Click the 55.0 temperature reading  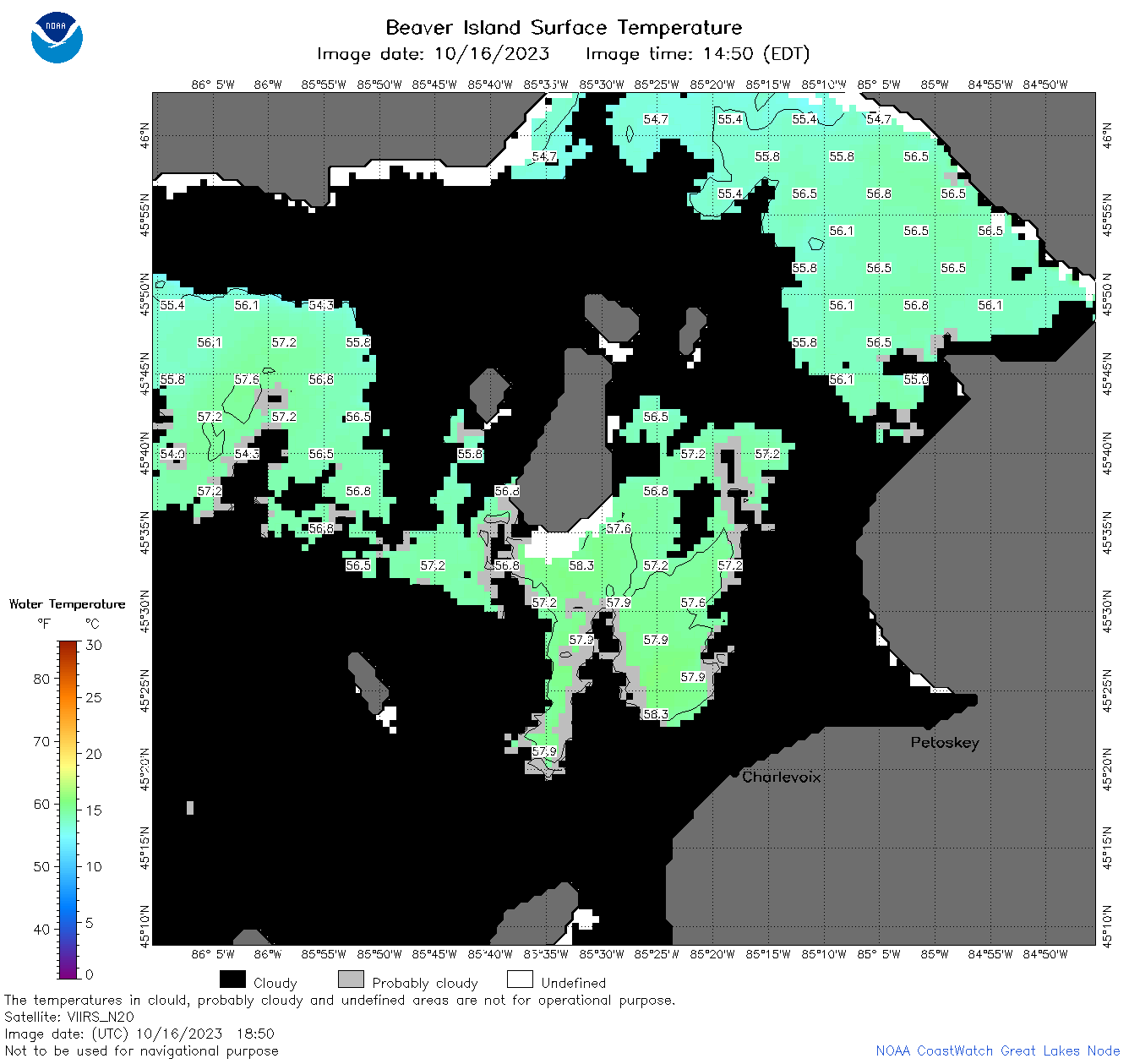pos(916,379)
